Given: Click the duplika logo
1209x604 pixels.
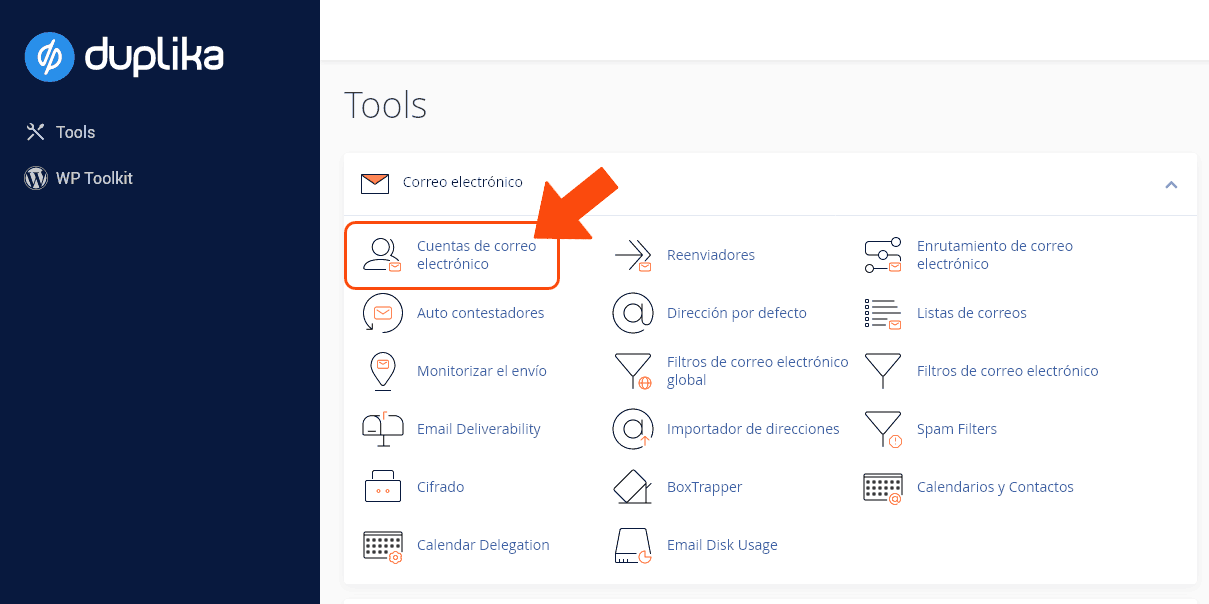Looking at the screenshot, I should coord(124,56).
